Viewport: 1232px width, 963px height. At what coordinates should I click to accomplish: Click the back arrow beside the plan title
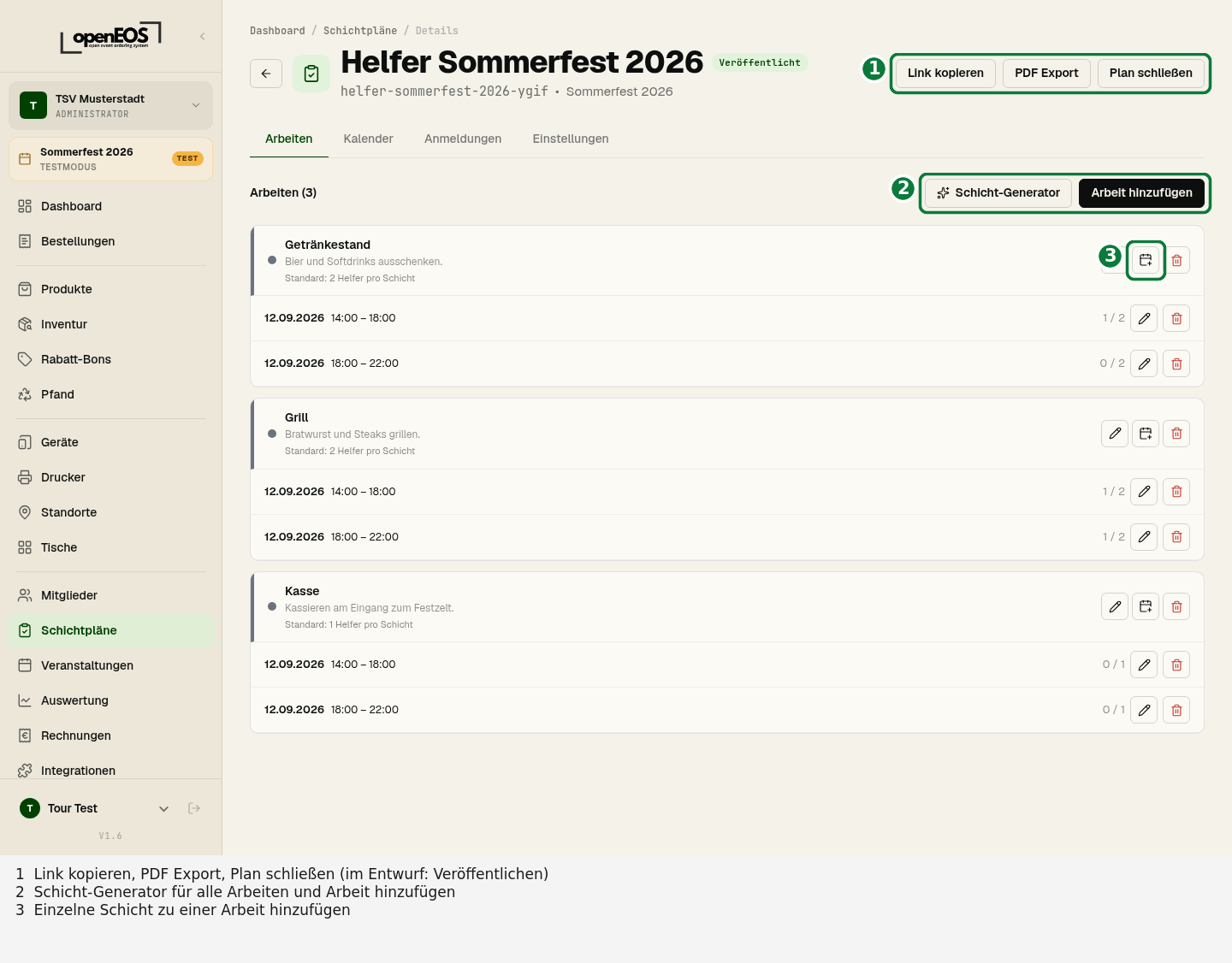point(266,74)
